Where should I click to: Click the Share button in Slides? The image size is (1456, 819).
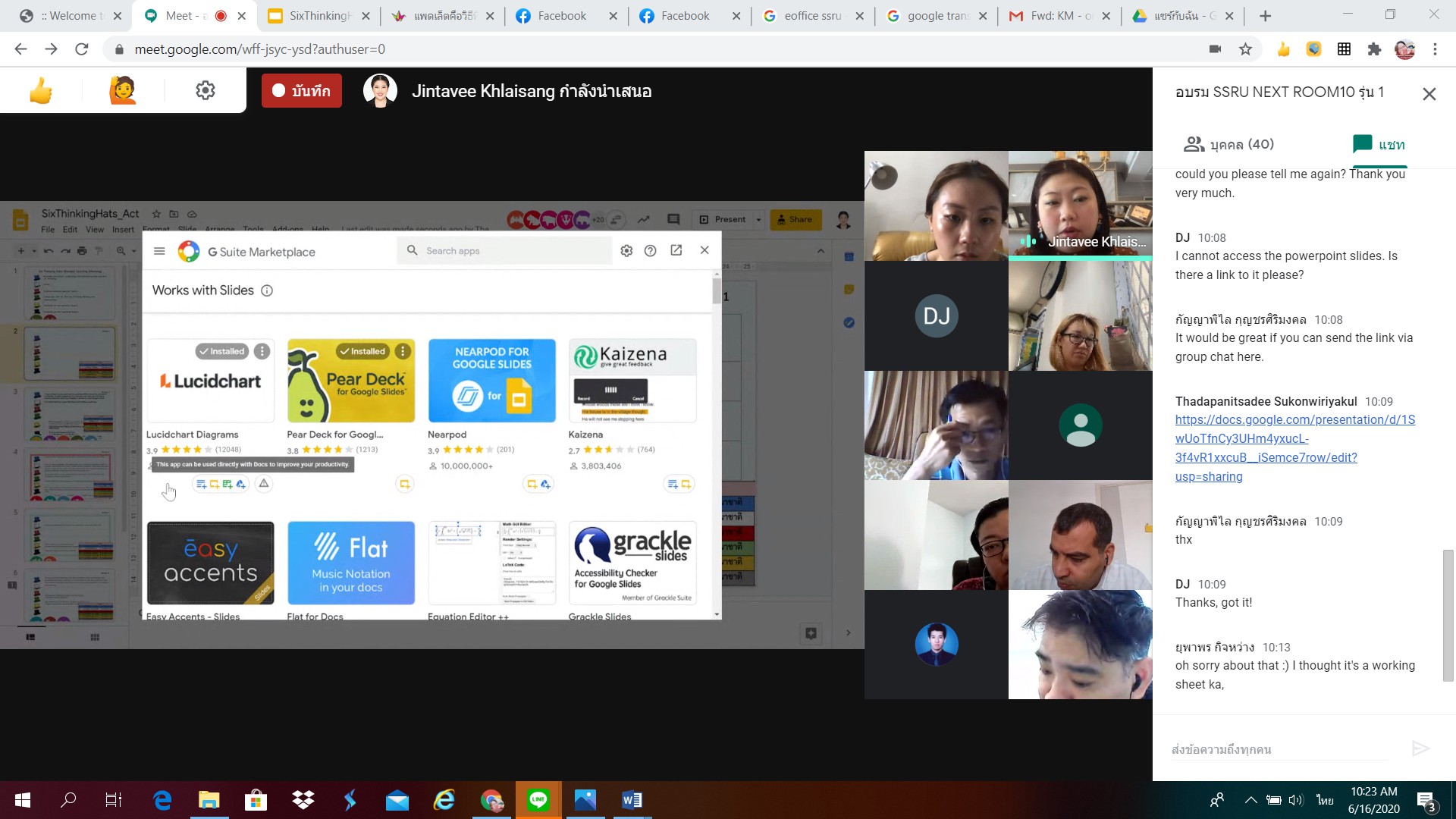click(795, 219)
